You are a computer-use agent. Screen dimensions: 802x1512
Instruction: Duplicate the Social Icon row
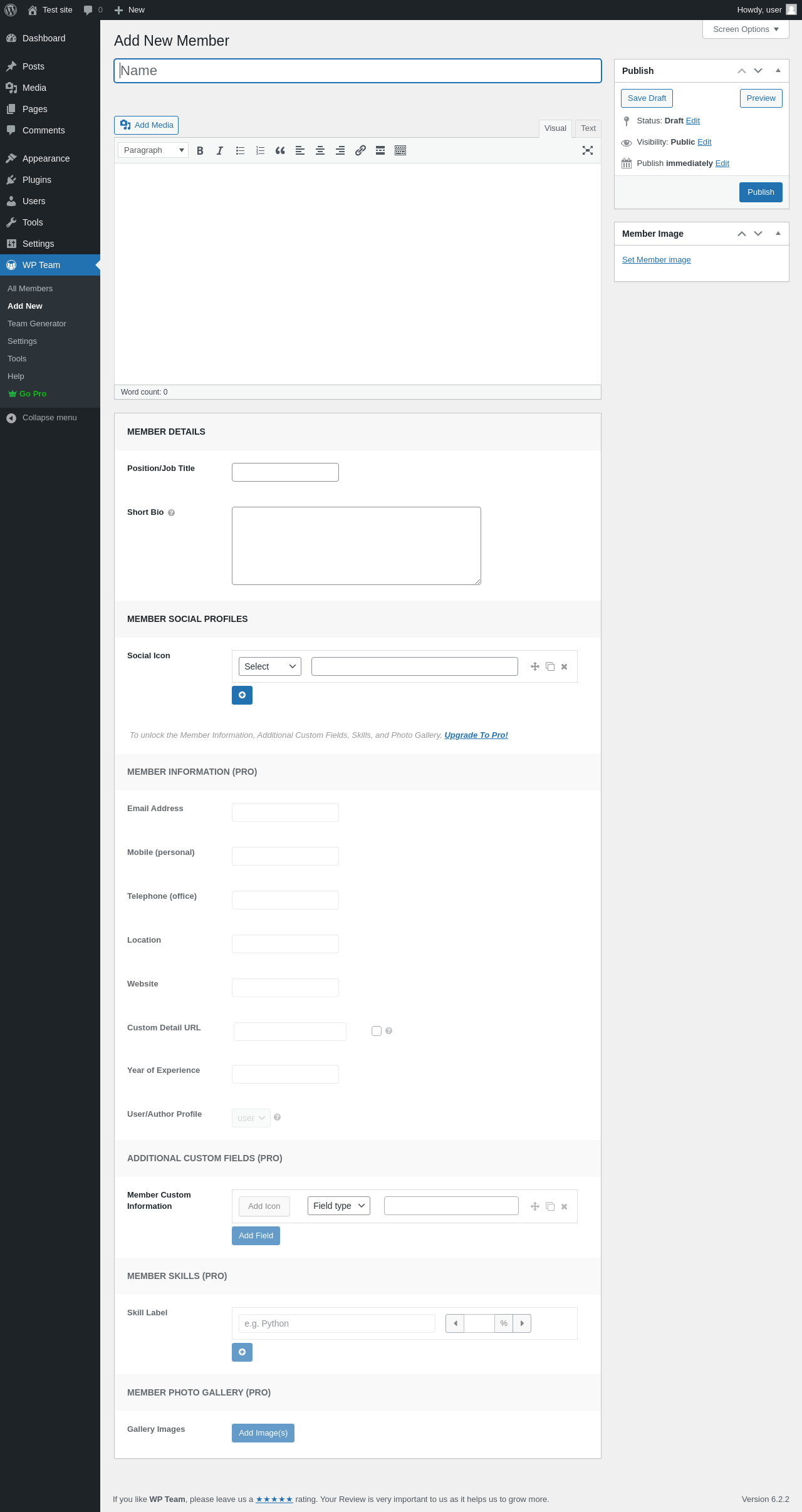point(550,666)
